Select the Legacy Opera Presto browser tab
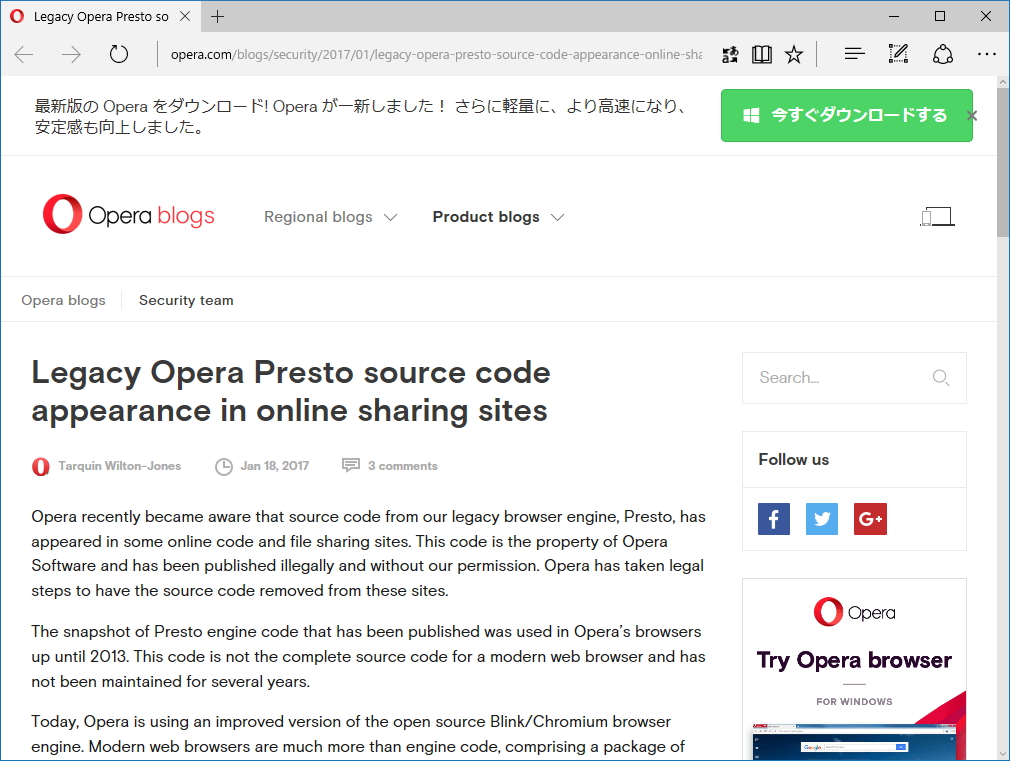 pos(100,16)
